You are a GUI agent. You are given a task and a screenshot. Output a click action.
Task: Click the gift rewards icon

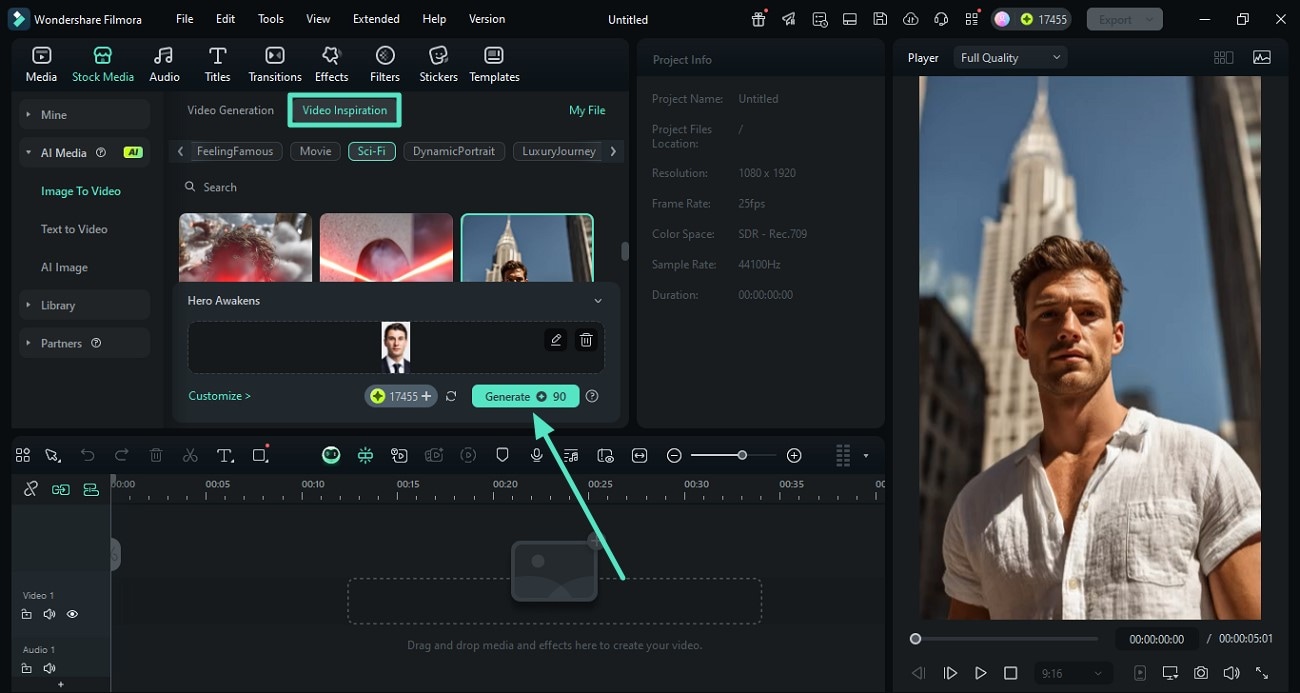pyautogui.click(x=759, y=19)
